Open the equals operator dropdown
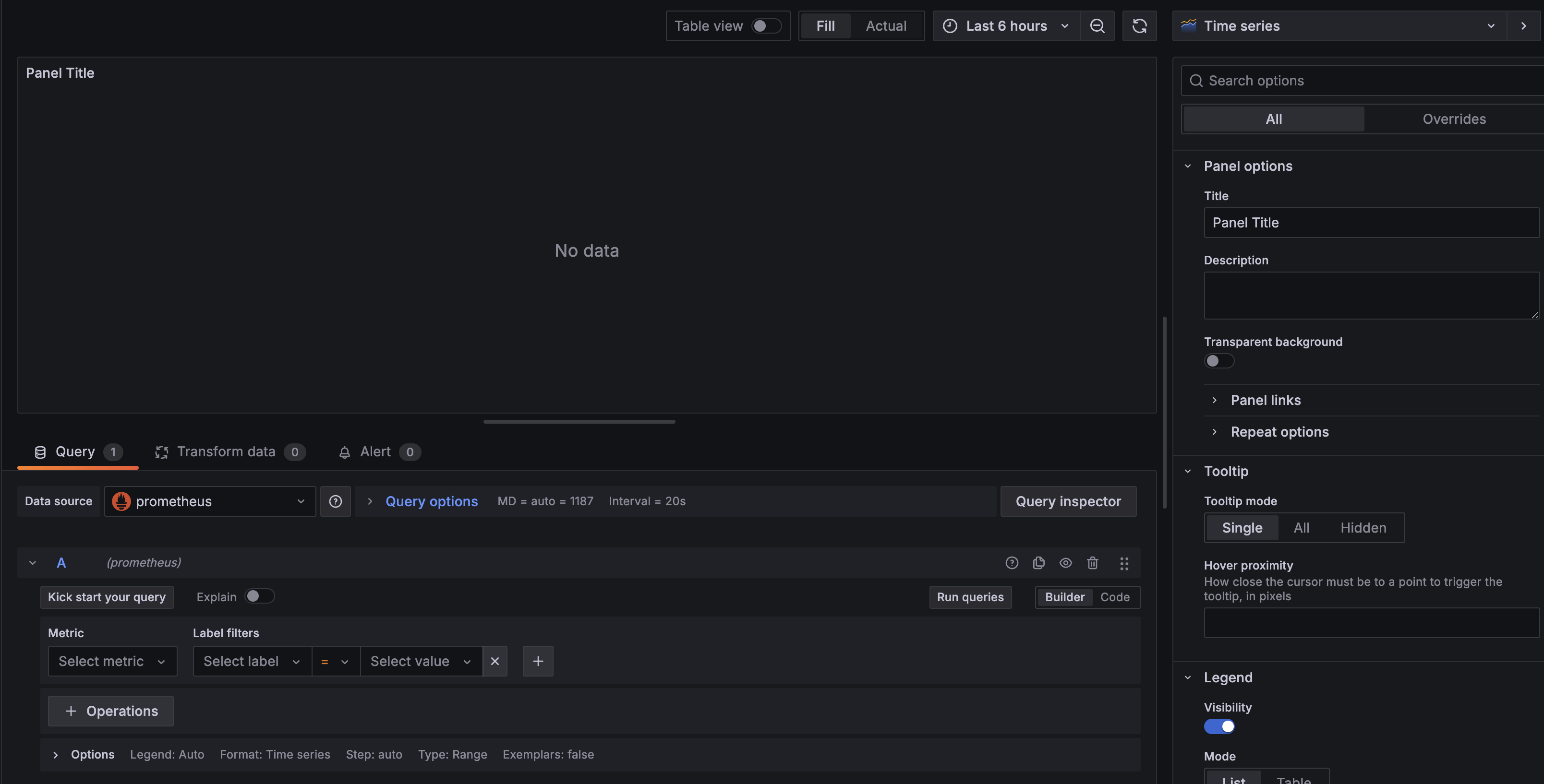Image resolution: width=1544 pixels, height=784 pixels. (x=336, y=661)
